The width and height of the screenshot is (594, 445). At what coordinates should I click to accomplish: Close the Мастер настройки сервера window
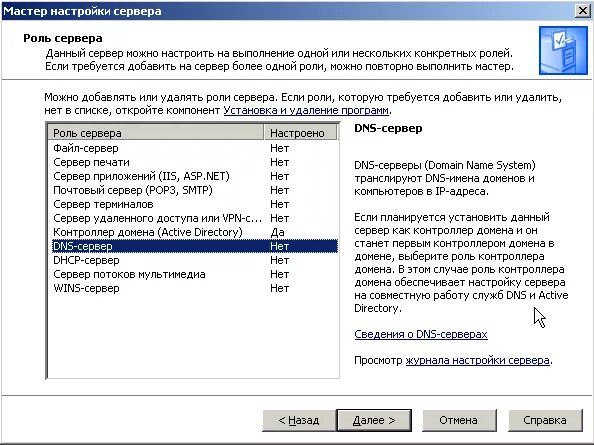[583, 11]
